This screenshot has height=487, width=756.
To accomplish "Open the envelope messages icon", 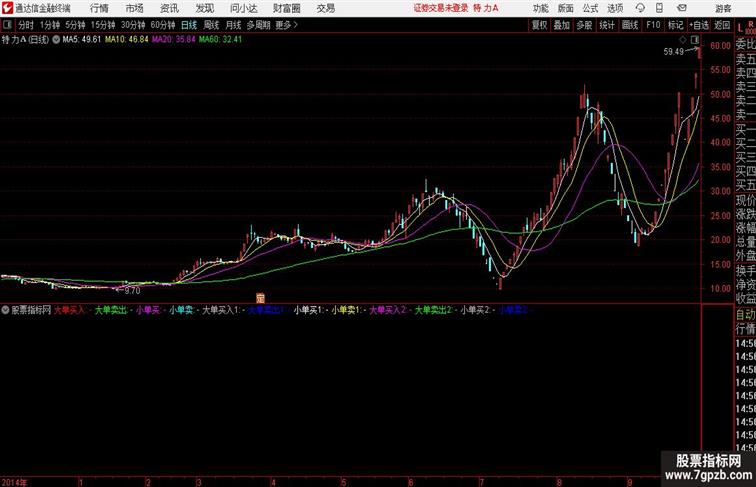I will (x=682, y=8).
